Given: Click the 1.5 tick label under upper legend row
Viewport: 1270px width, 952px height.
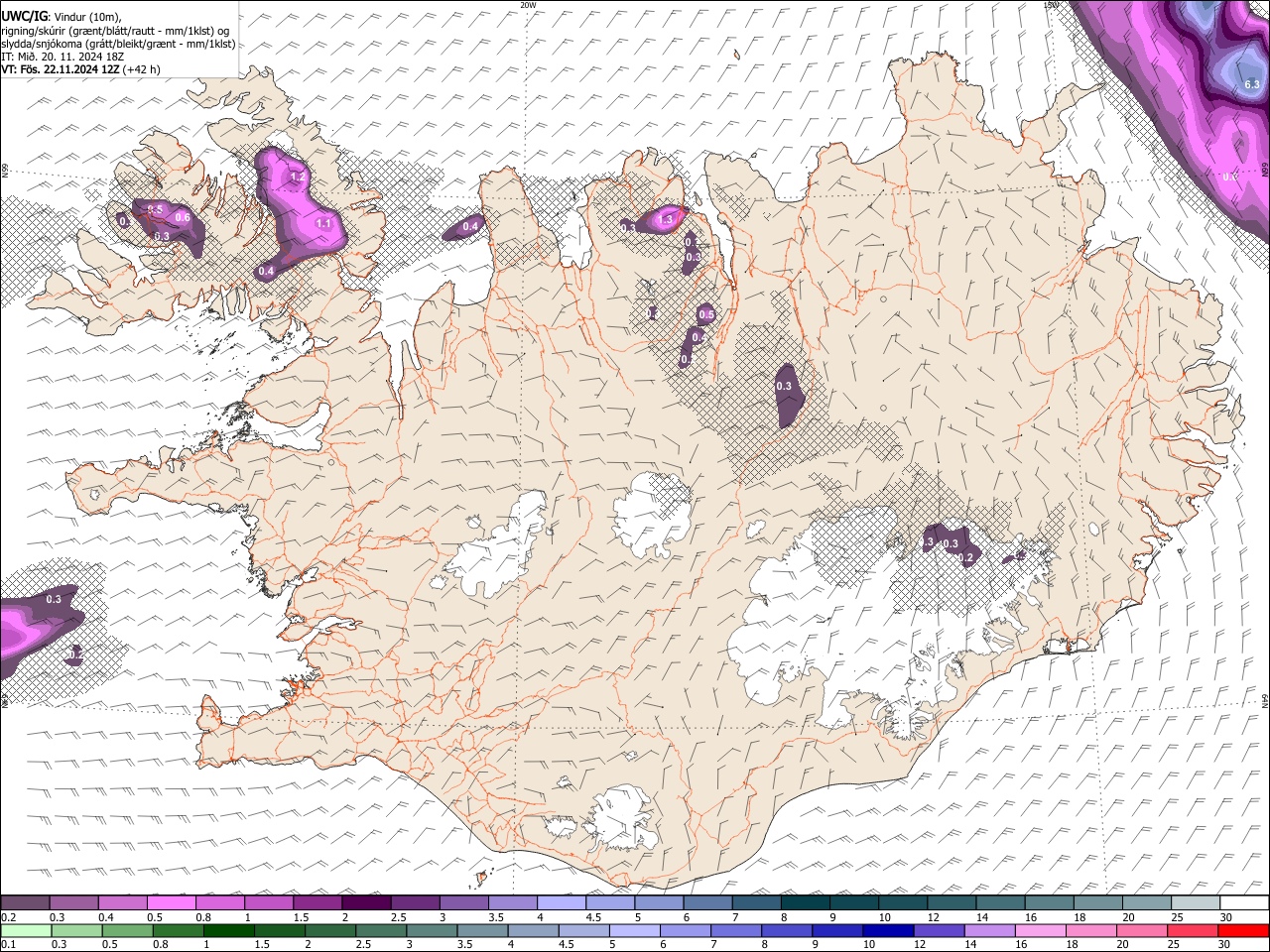Looking at the screenshot, I should click(x=300, y=917).
